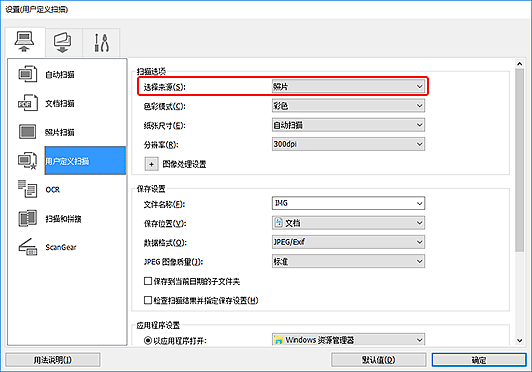Click the document folder icon in 保存位置
The height and width of the screenshot is (372, 532).
pos(278,223)
